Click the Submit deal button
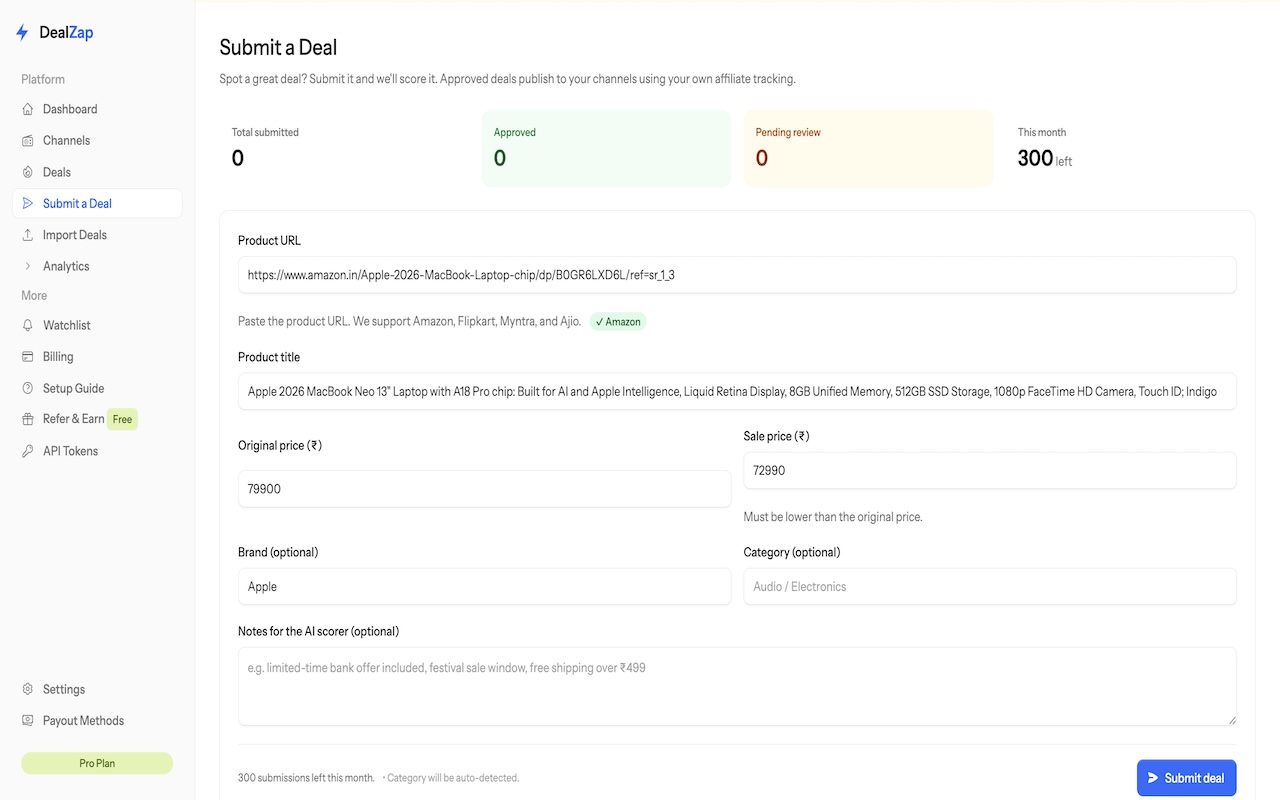 [1186, 778]
